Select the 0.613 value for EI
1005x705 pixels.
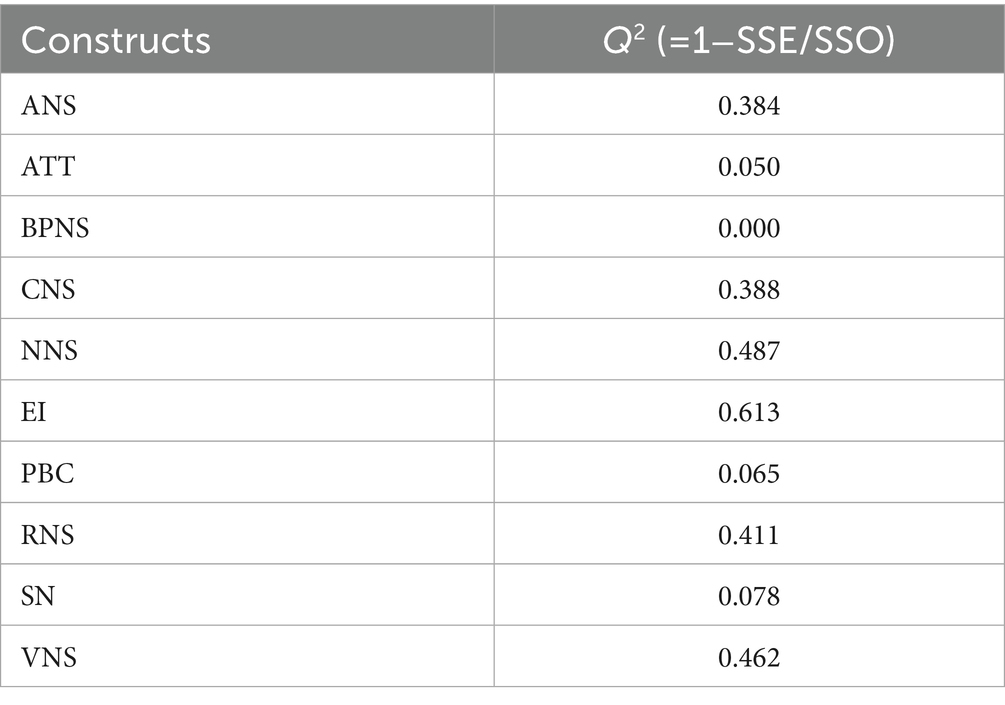(x=749, y=411)
